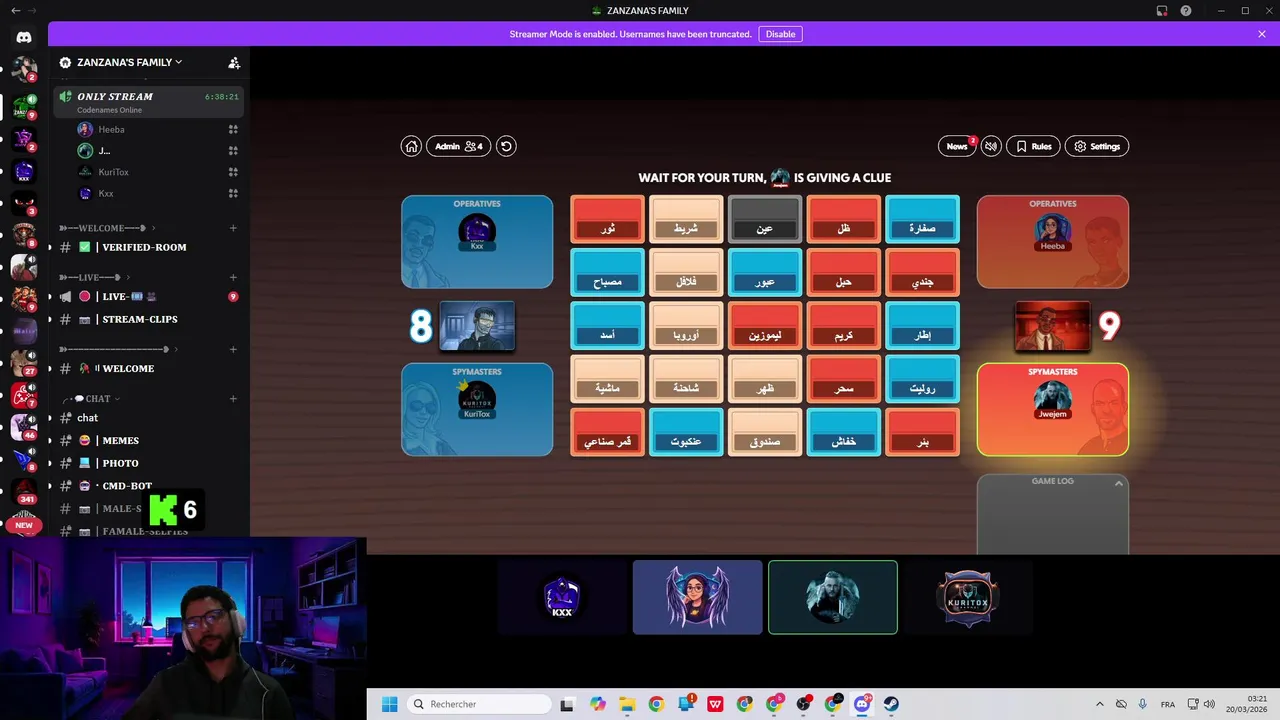Click the activity icon beside Heeba

coord(233,129)
